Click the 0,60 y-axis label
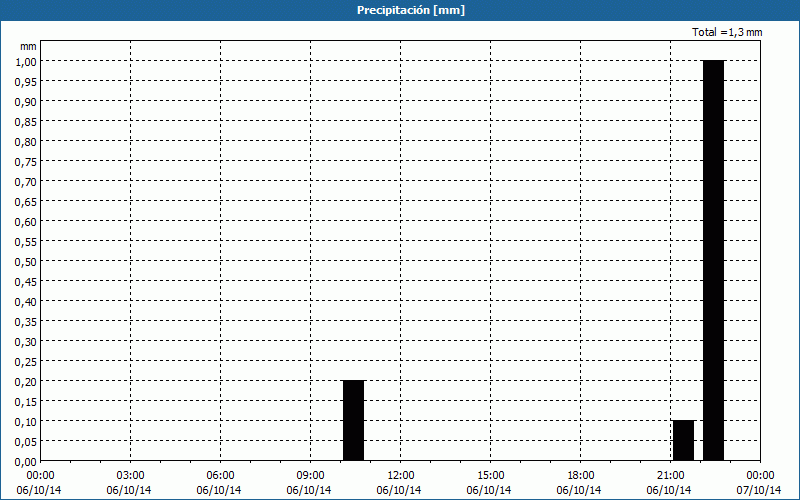This screenshot has height=500, width=800. 26,221
